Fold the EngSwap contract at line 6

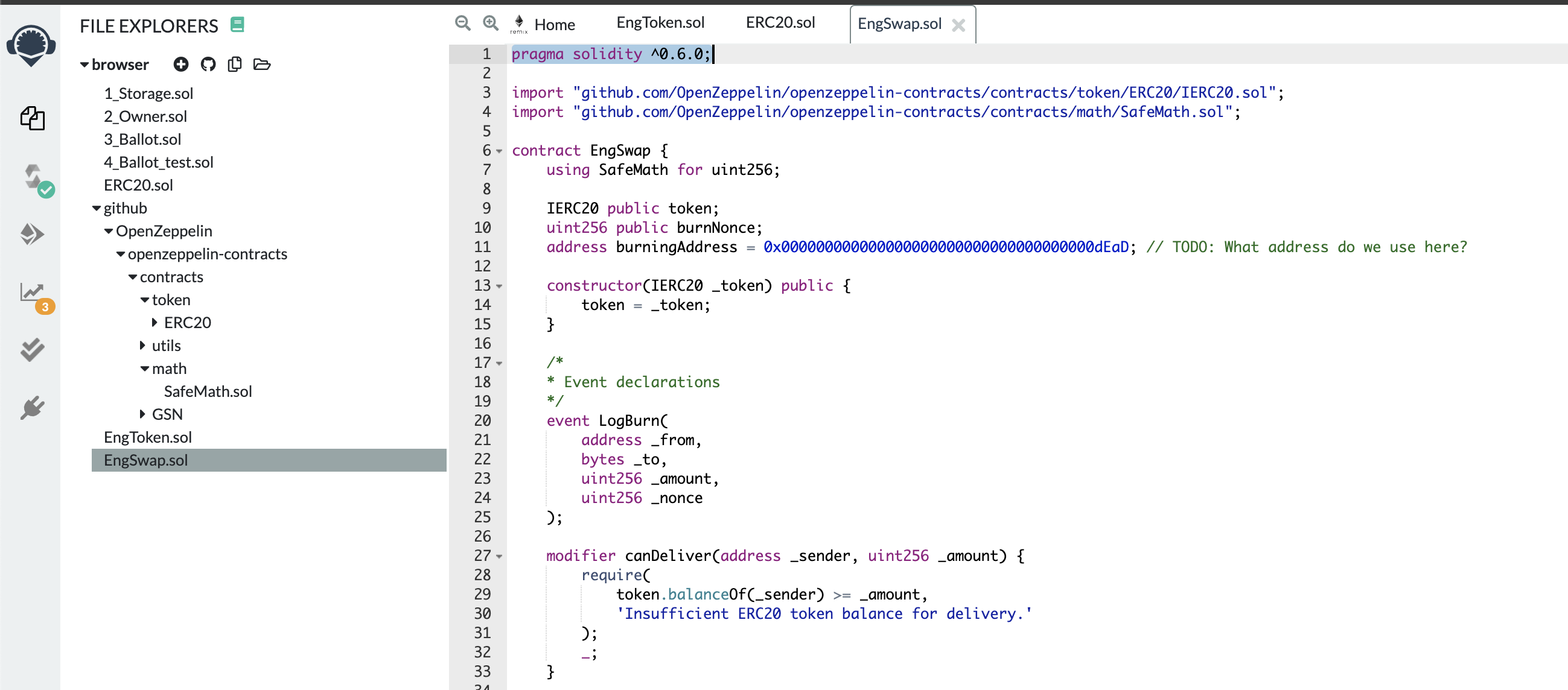[499, 151]
